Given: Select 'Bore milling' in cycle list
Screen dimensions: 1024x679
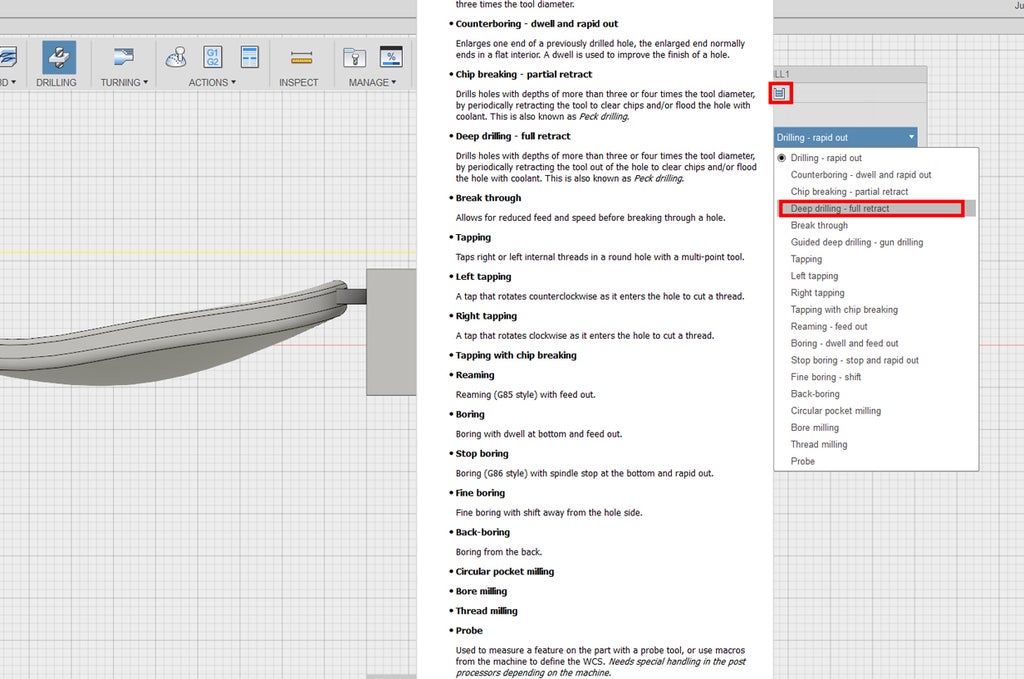Looking at the screenshot, I should (876, 428).
